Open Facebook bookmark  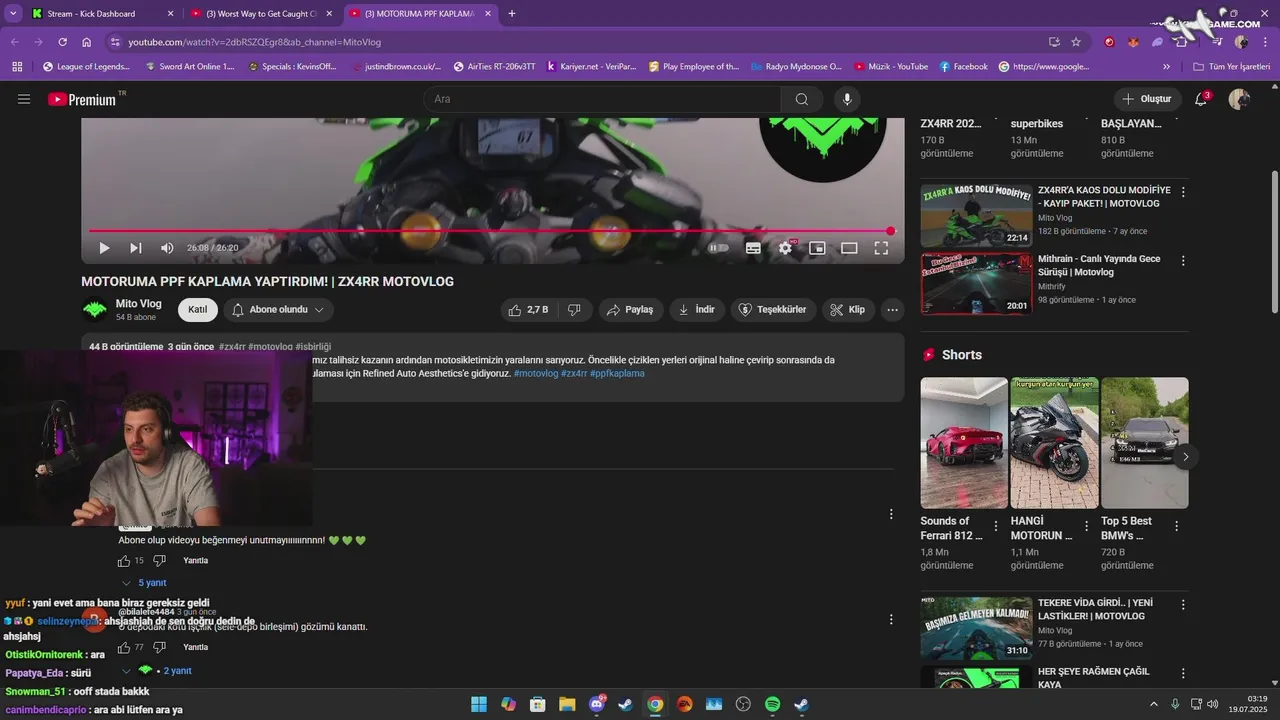point(964,67)
